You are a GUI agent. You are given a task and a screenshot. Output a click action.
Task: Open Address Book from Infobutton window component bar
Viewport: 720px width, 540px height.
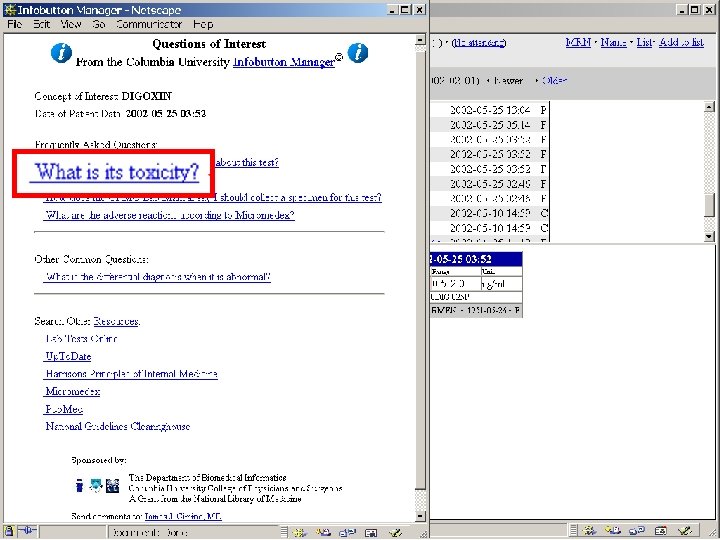[x=371, y=532]
